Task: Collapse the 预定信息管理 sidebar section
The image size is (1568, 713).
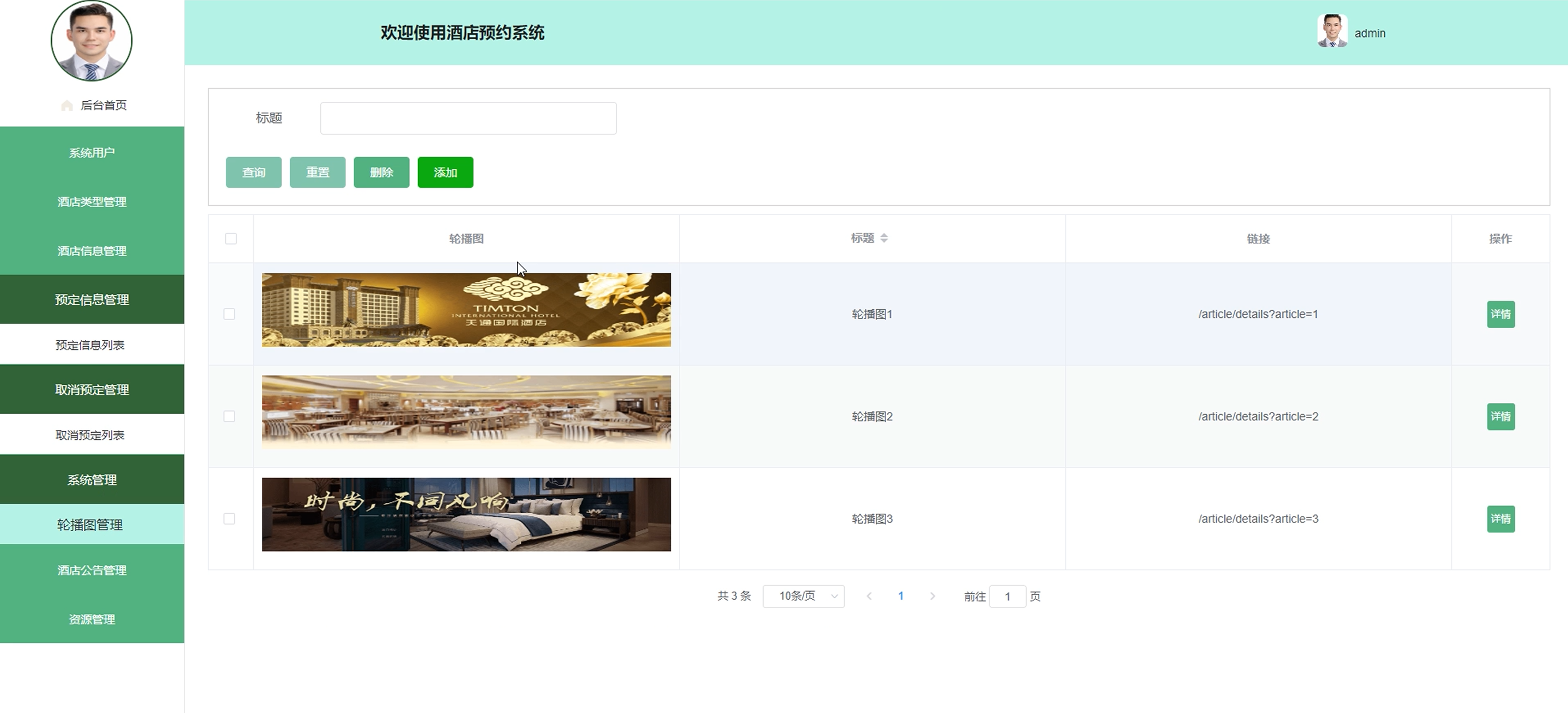Action: click(92, 299)
